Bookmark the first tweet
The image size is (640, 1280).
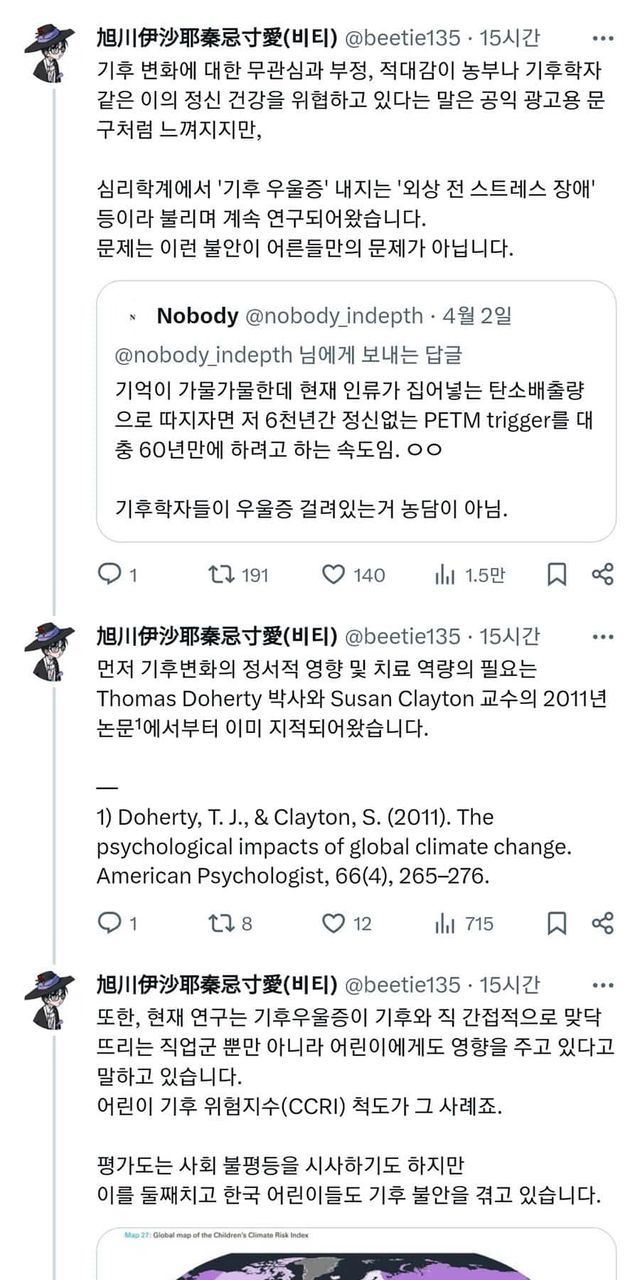tap(557, 574)
